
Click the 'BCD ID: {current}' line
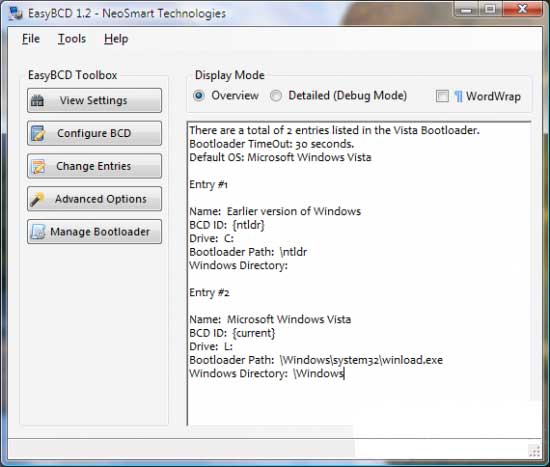(232, 333)
